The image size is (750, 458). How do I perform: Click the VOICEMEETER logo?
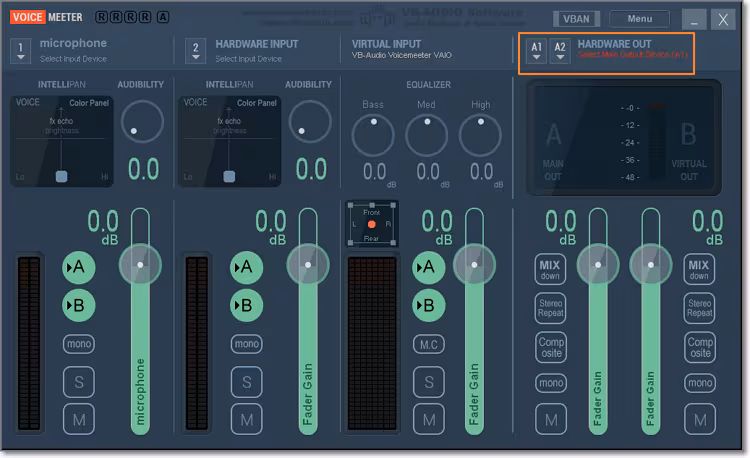46,17
